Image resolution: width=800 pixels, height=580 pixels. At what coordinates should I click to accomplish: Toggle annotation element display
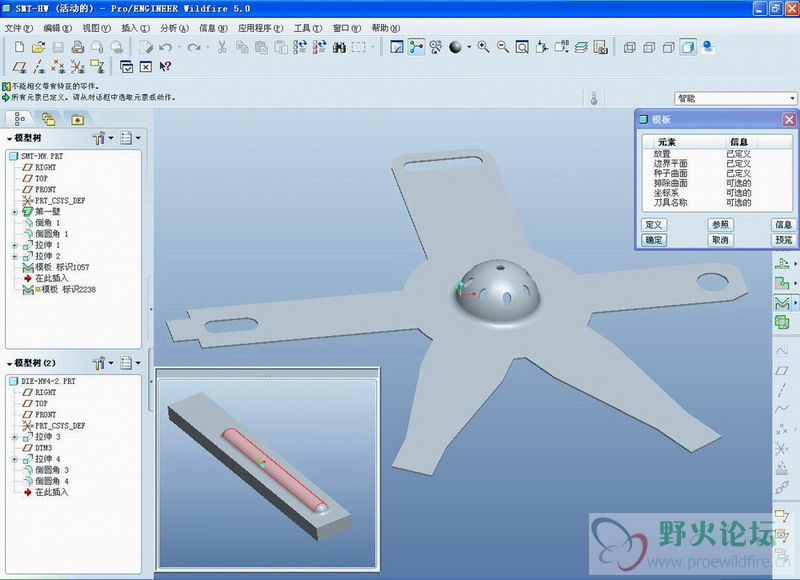97,67
